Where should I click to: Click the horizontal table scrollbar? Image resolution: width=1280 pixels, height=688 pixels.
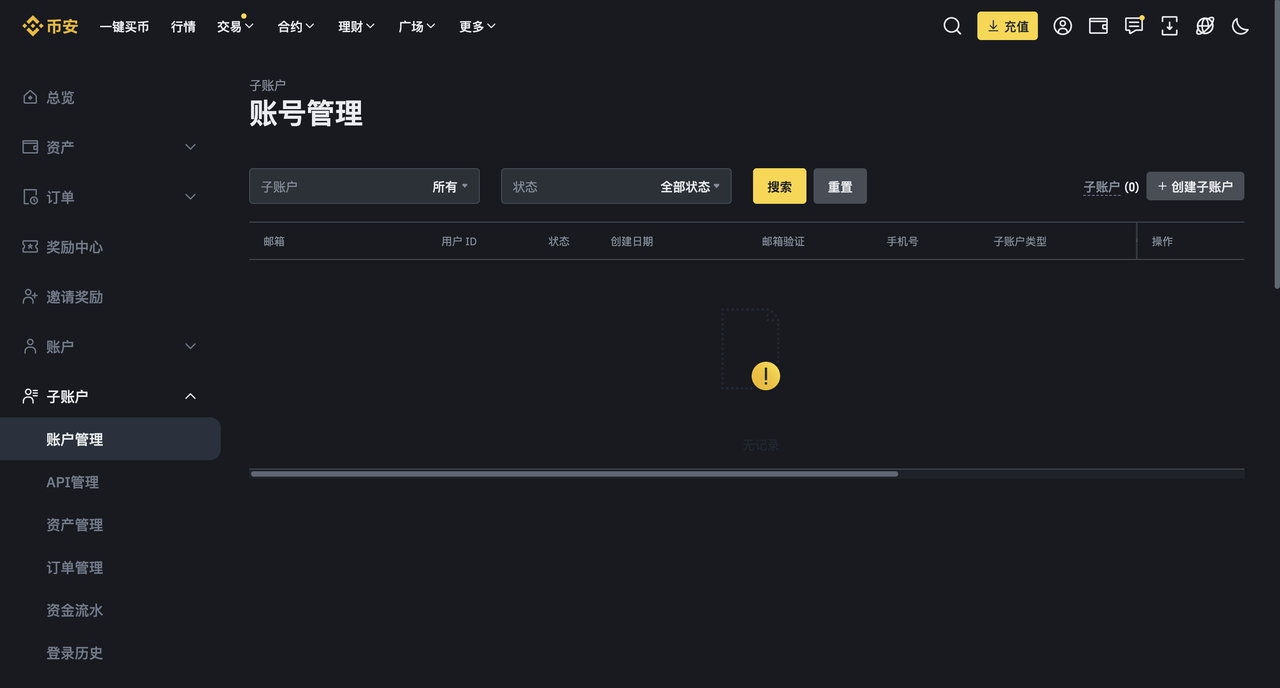tap(574, 474)
